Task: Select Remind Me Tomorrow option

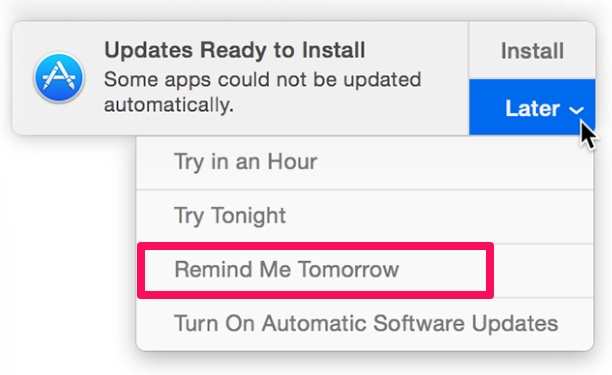Action: click(x=365, y=270)
